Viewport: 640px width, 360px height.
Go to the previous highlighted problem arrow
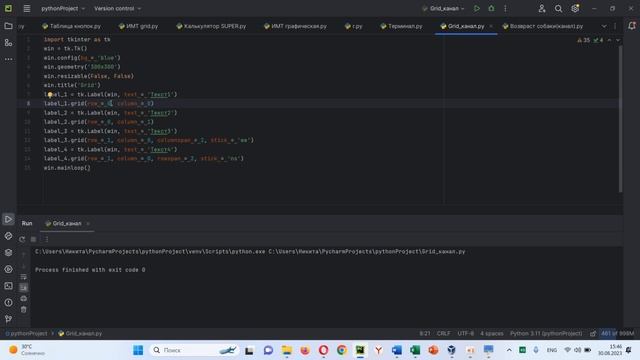(x=609, y=40)
